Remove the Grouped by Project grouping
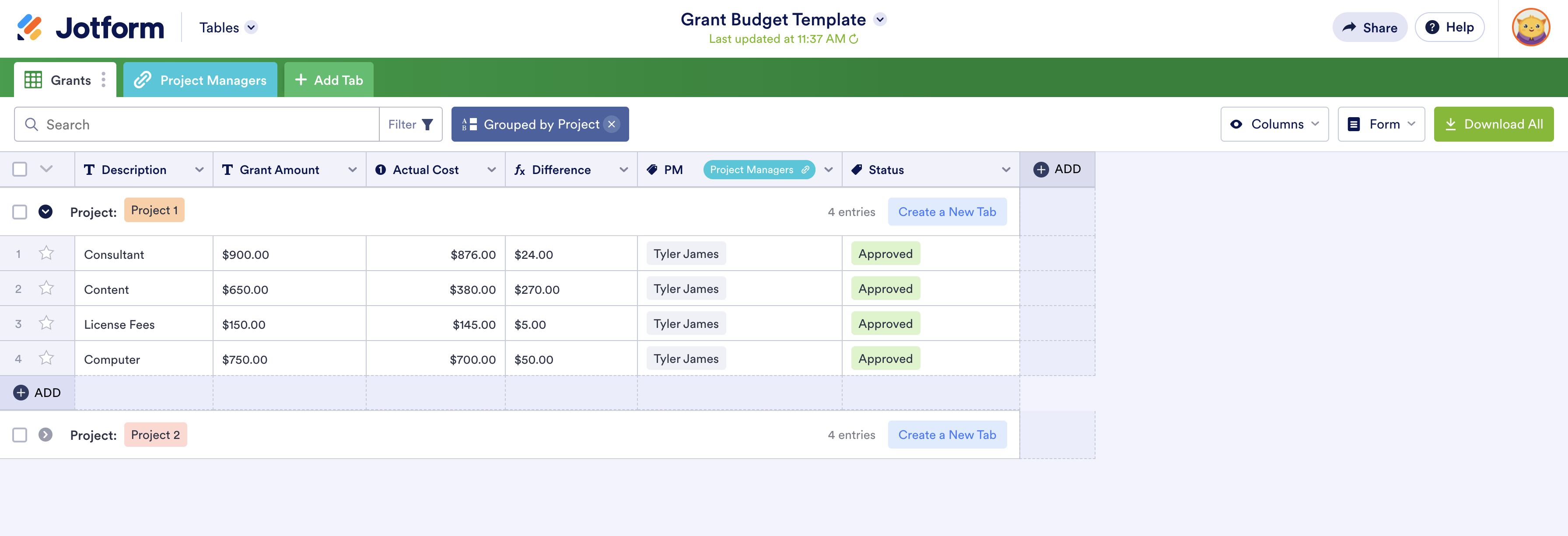Screen dimensions: 1568x536 [x=612, y=124]
